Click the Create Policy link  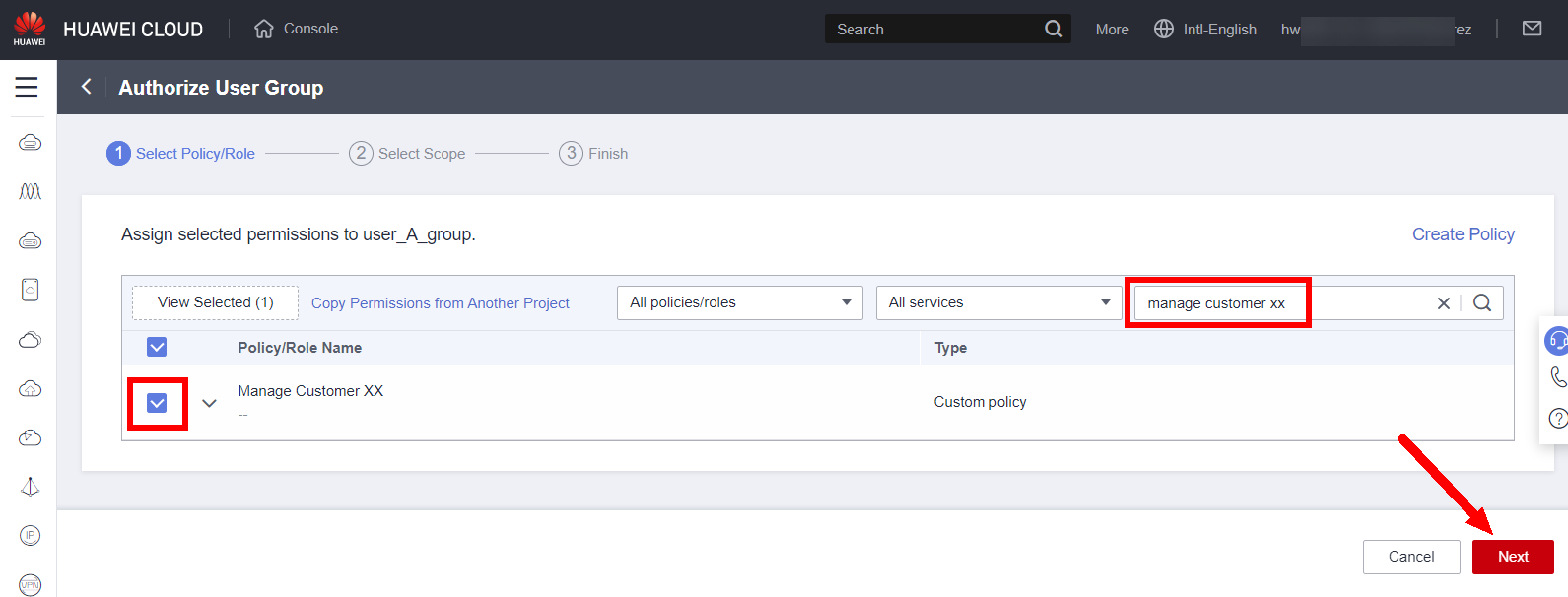pos(1463,234)
